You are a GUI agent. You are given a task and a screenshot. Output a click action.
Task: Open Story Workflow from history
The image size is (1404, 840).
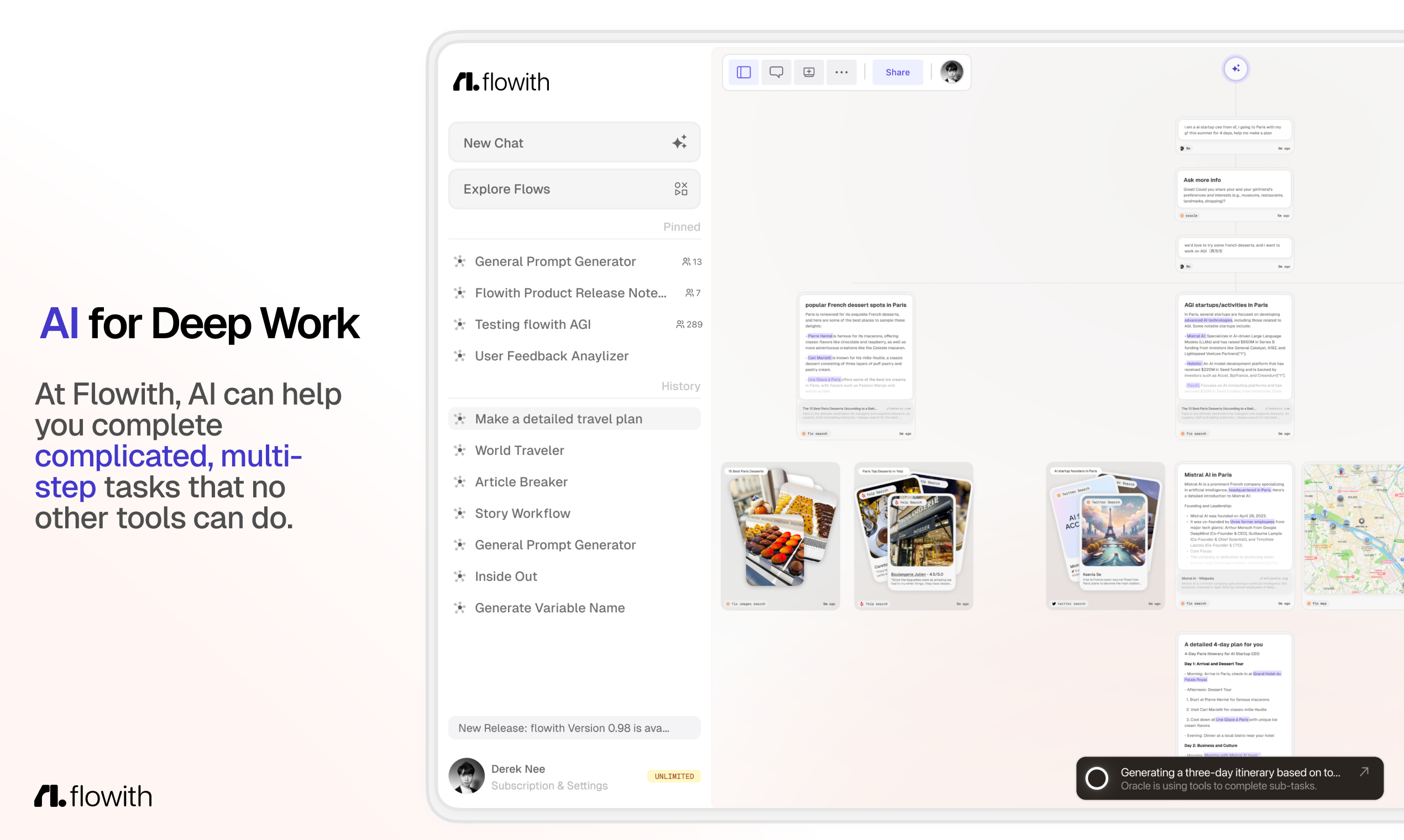pyautogui.click(x=522, y=513)
